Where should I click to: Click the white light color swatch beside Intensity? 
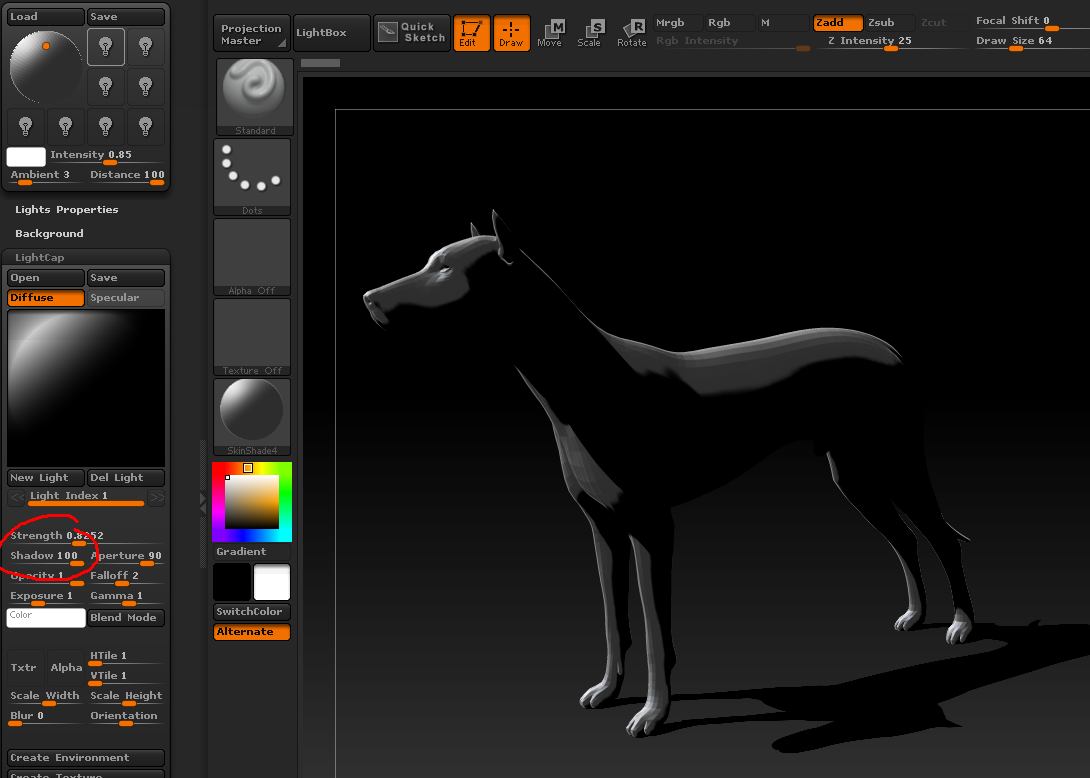[26, 156]
